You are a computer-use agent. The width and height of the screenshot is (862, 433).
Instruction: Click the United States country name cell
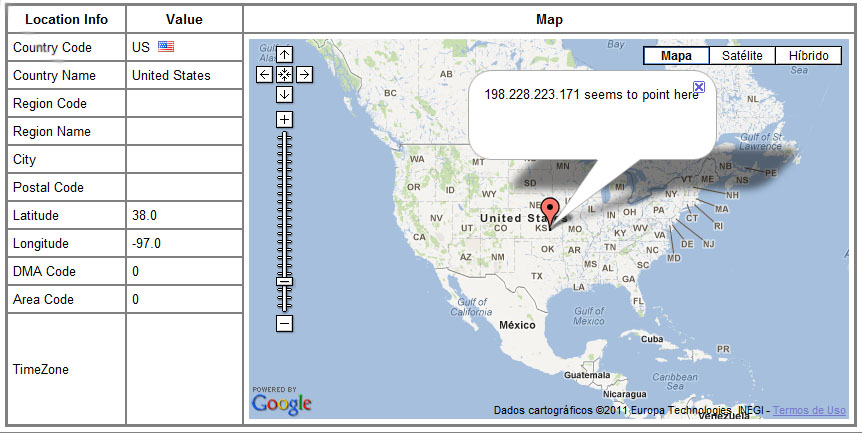click(171, 75)
